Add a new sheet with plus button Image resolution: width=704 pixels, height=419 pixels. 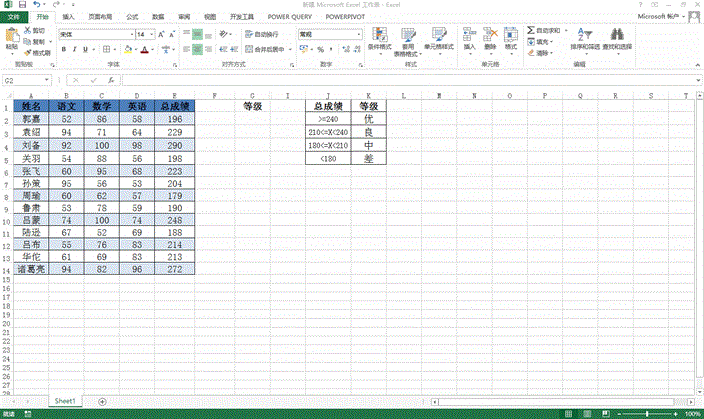point(103,400)
